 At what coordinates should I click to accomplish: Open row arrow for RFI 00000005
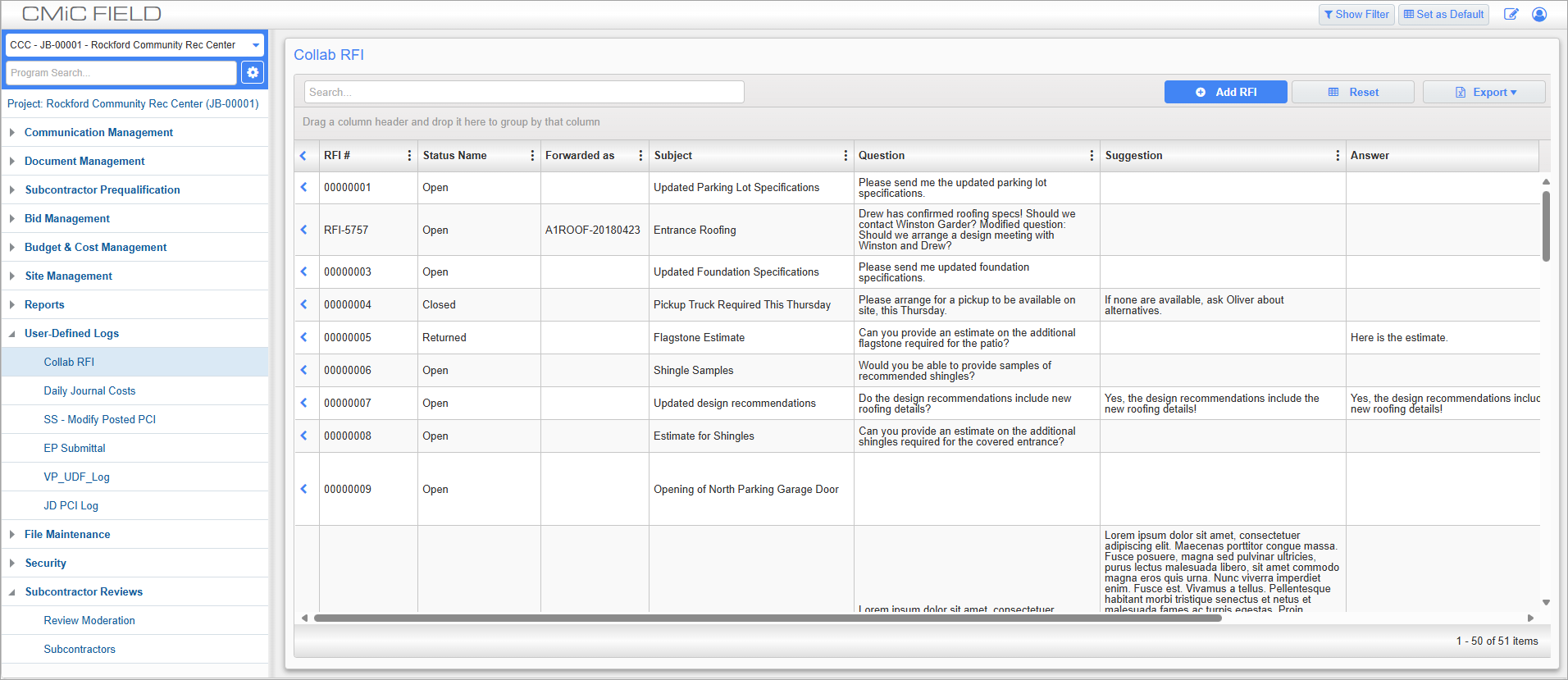click(x=303, y=337)
